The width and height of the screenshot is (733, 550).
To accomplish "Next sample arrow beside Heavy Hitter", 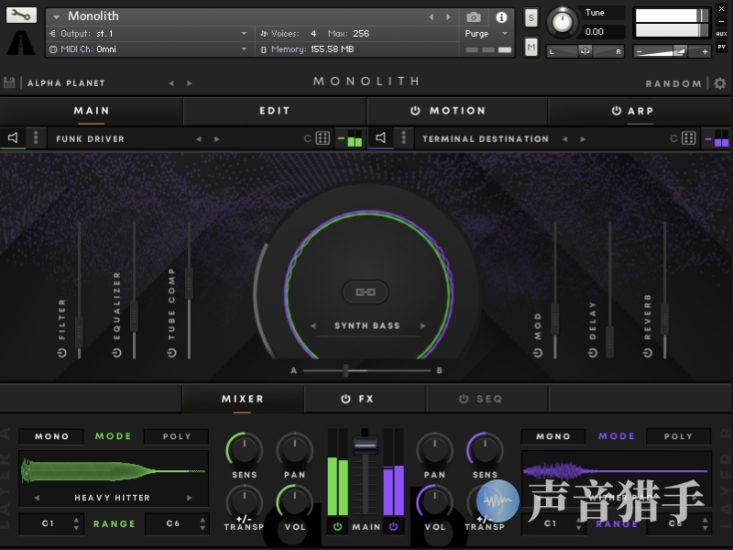I will (189, 498).
